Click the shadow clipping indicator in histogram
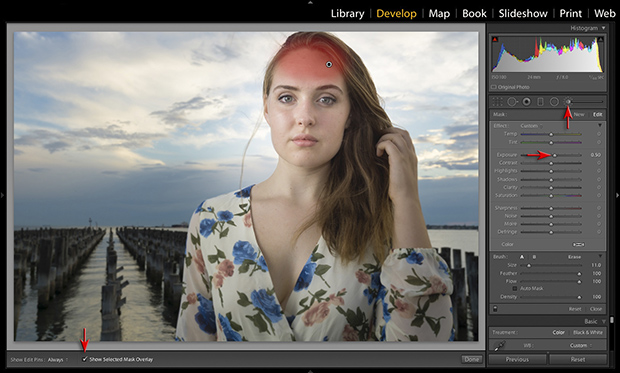The image size is (620, 373). (495, 40)
